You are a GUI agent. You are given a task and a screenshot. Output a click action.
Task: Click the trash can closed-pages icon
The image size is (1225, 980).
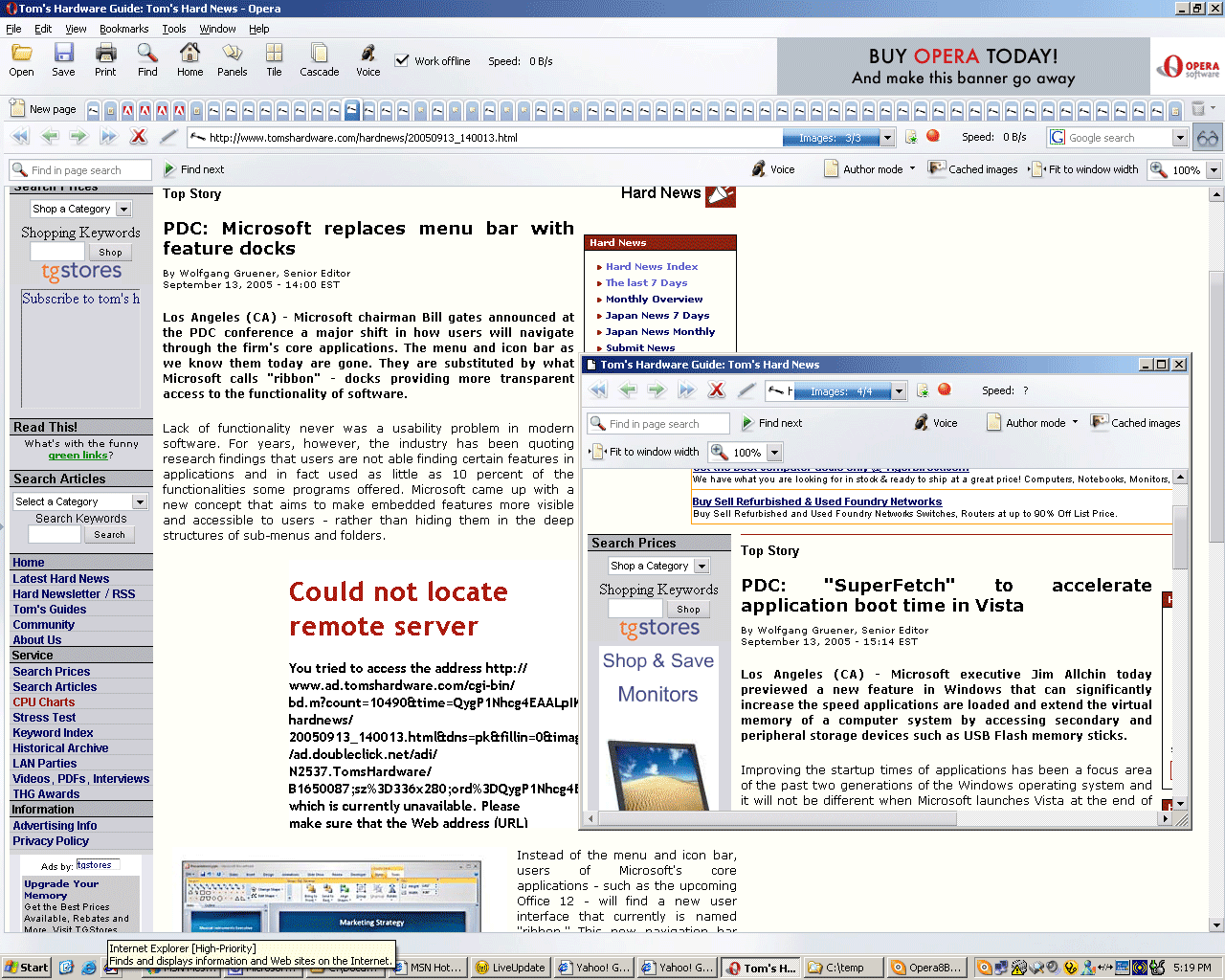1198,108
